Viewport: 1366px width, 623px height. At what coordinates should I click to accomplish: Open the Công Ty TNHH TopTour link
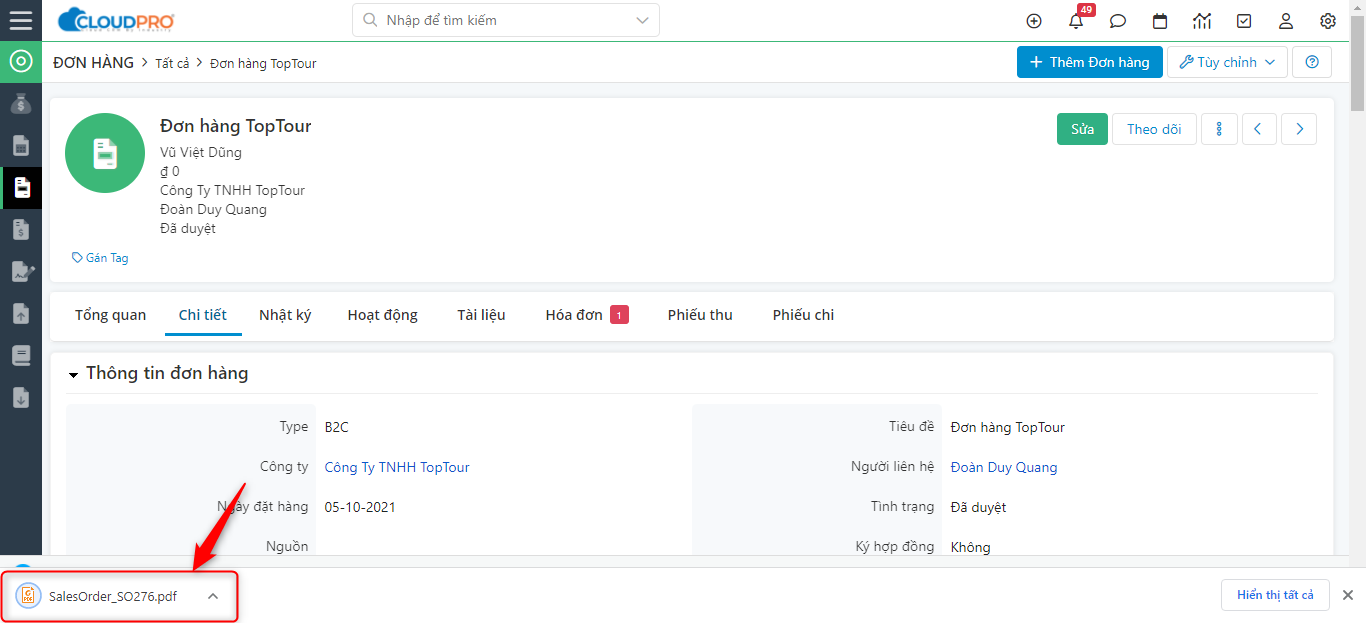[x=397, y=467]
